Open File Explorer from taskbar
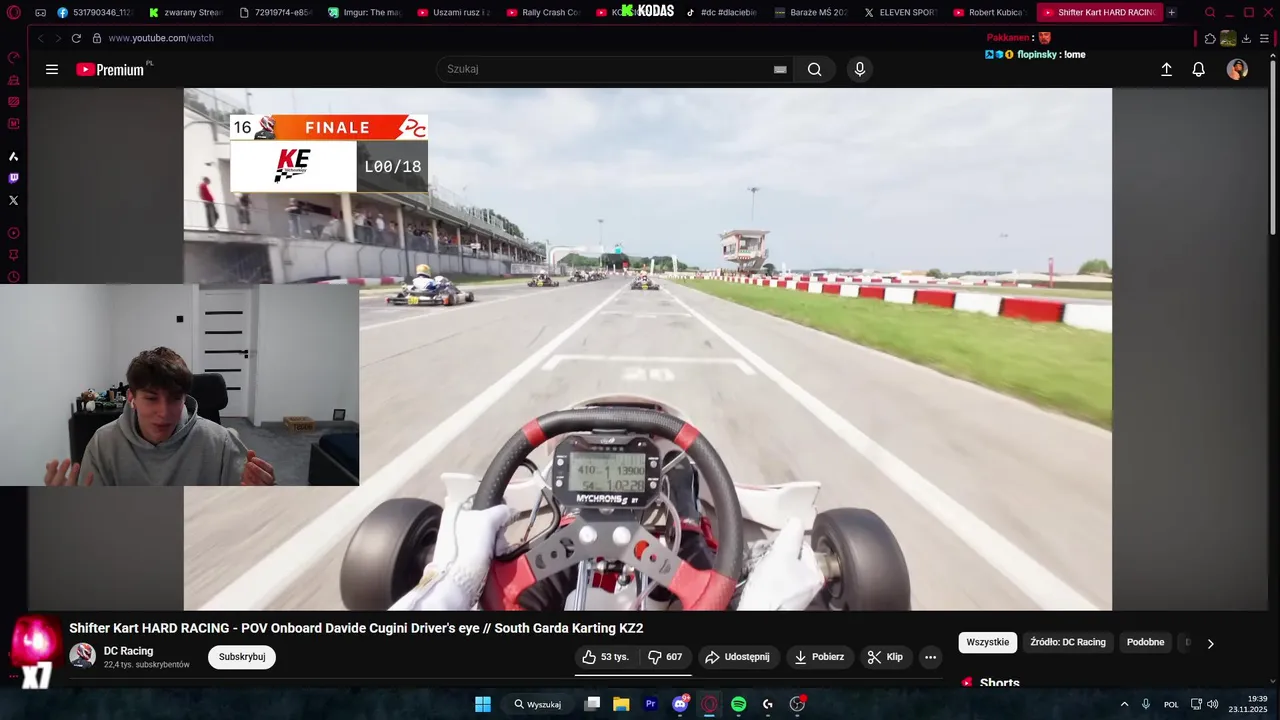This screenshot has width=1280, height=720. click(x=621, y=704)
